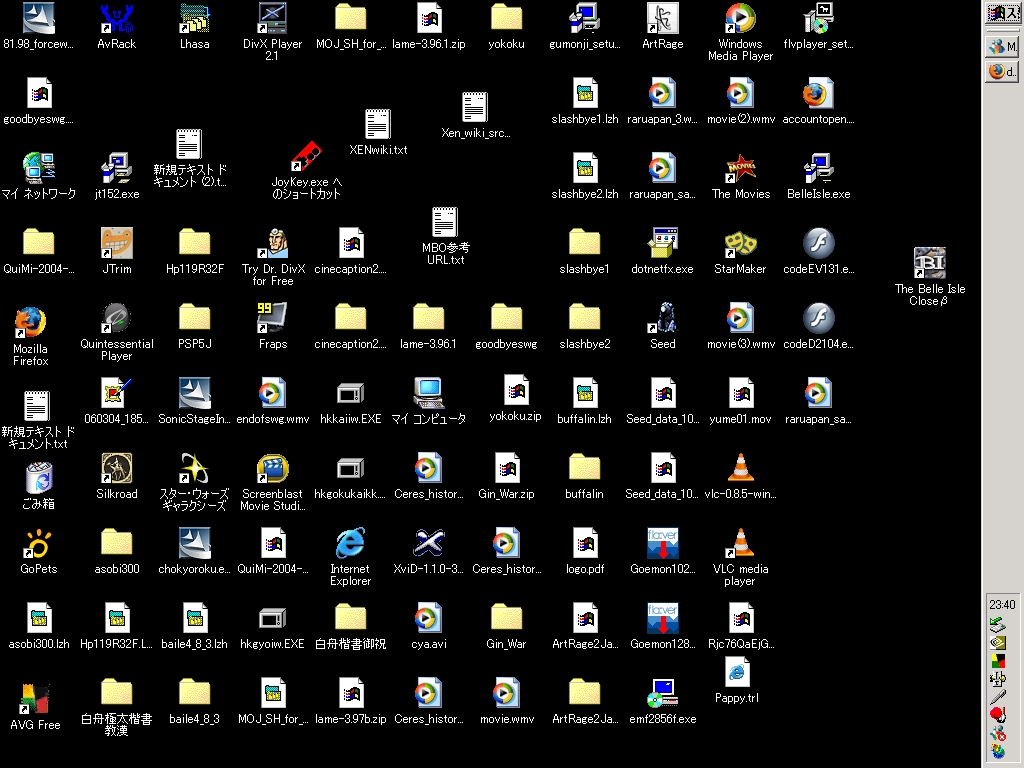Open The Belle Isle Close β icon
The width and height of the screenshot is (1024, 768).
tap(929, 277)
